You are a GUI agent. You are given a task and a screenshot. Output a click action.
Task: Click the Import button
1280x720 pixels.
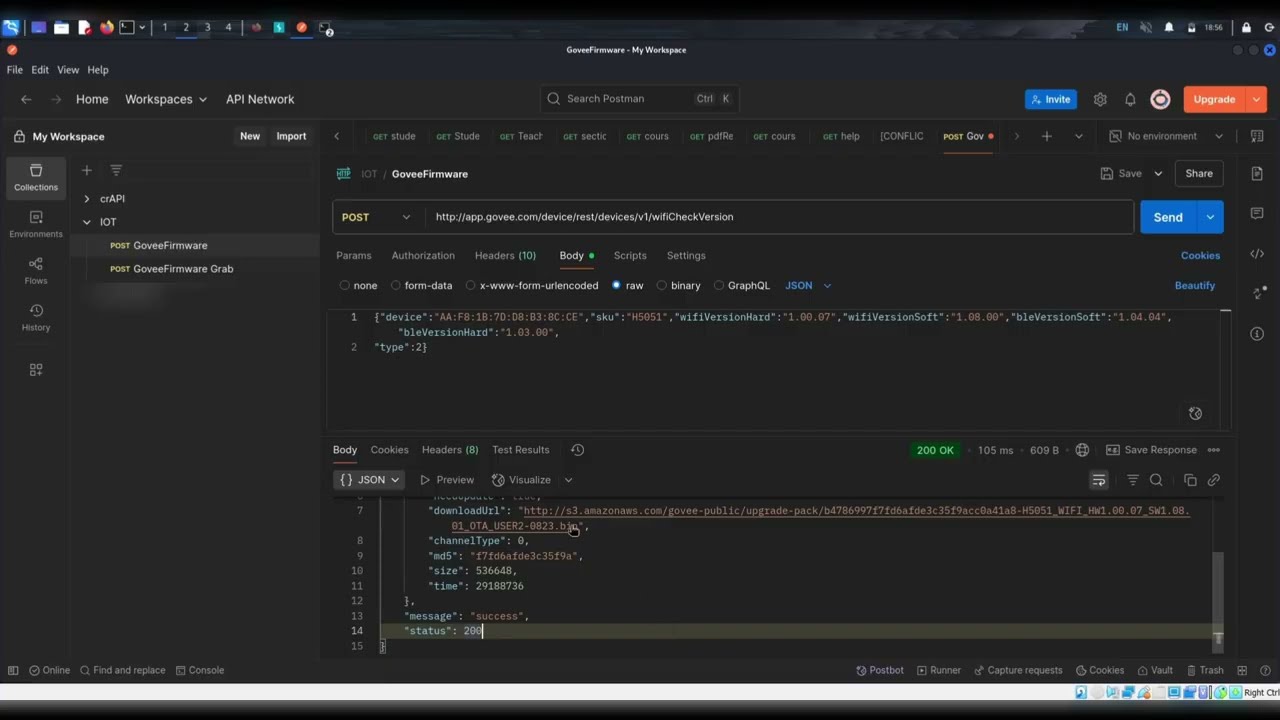tap(291, 136)
